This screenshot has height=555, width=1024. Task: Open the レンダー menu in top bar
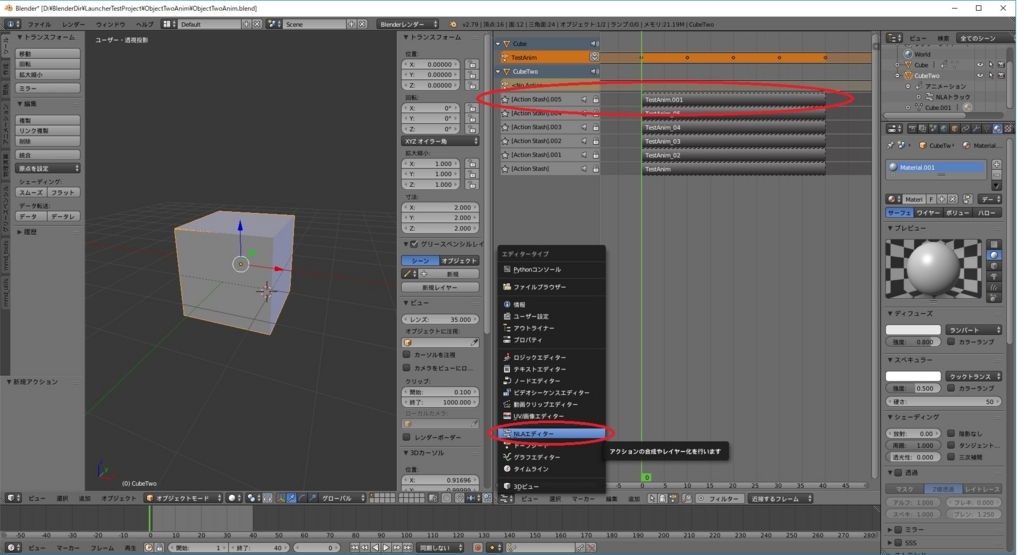[x=73, y=24]
